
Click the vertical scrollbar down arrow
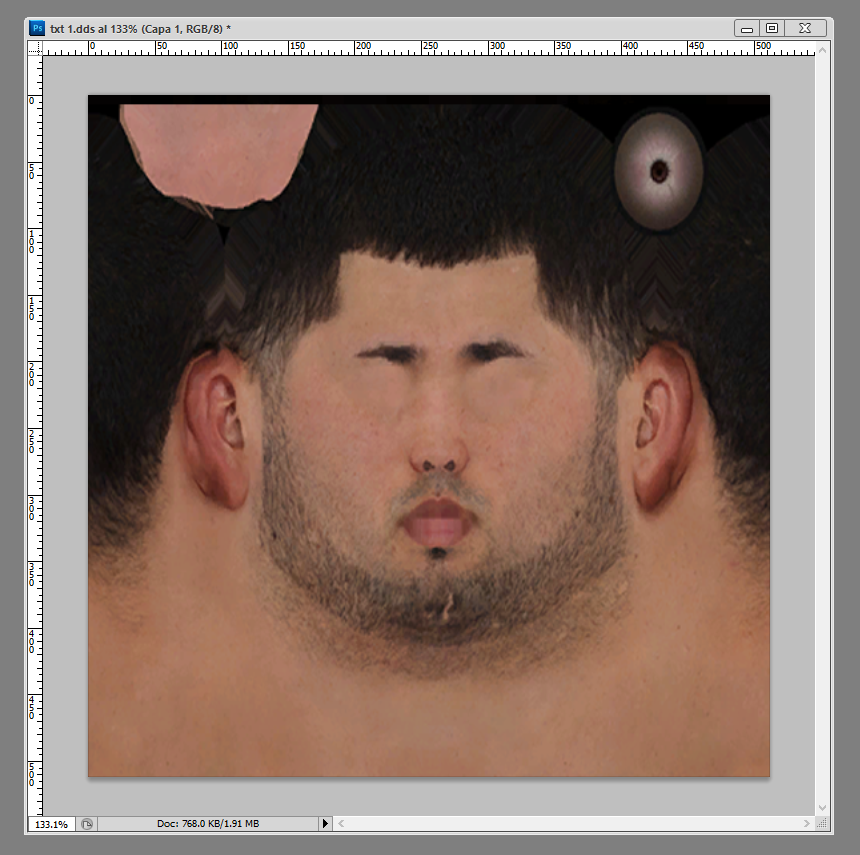(822, 807)
